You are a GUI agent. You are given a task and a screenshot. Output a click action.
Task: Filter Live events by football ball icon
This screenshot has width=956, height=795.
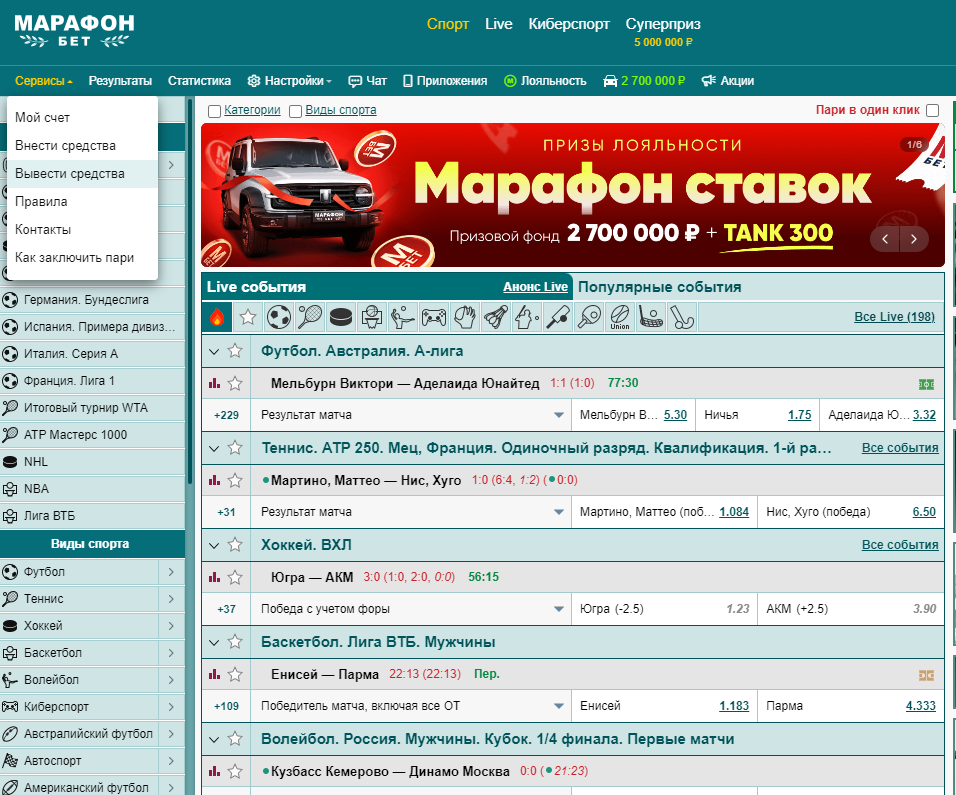coord(279,317)
